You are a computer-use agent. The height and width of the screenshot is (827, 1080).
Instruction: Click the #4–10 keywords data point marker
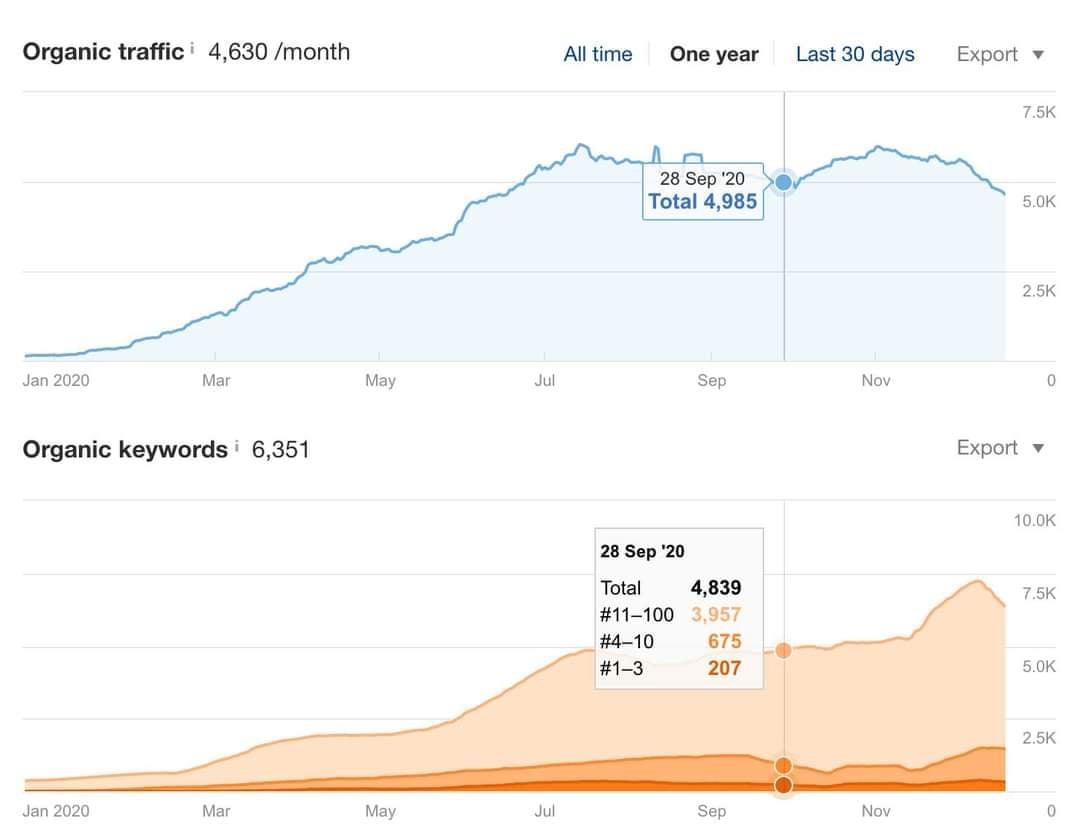(783, 765)
